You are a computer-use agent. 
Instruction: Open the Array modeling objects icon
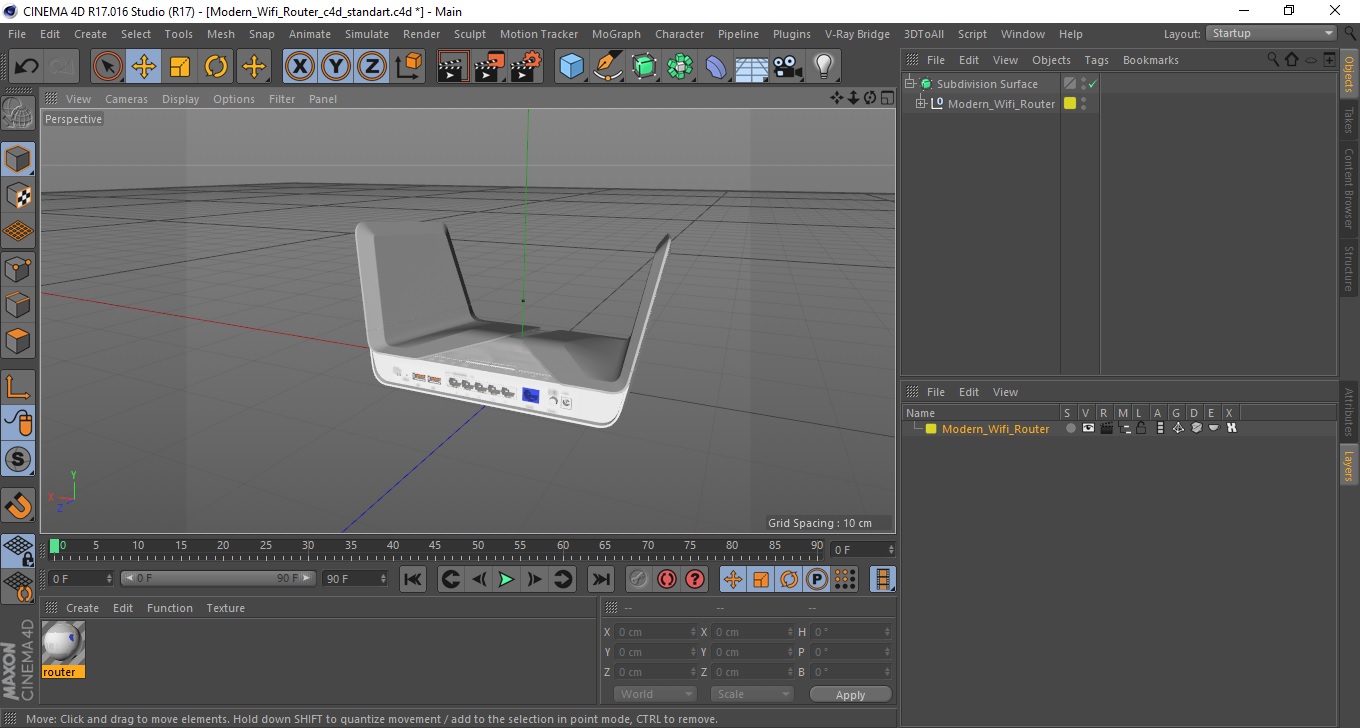[681, 67]
